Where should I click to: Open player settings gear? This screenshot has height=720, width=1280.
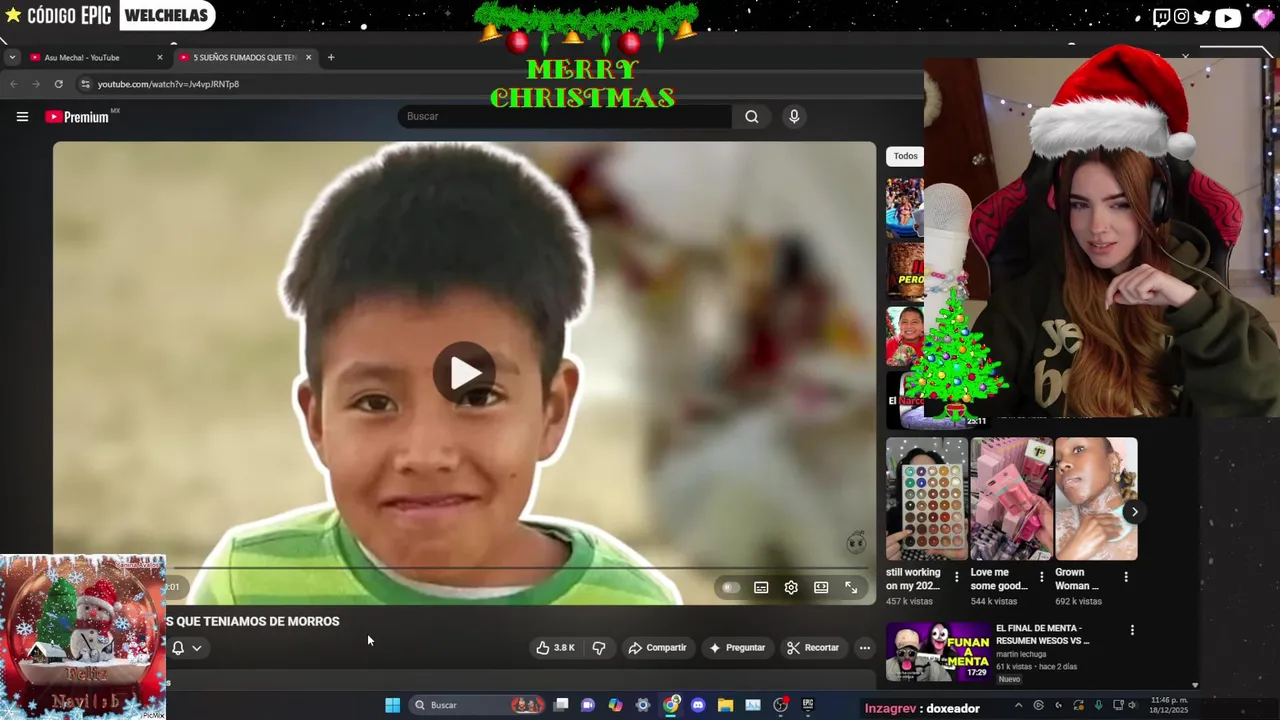(791, 588)
